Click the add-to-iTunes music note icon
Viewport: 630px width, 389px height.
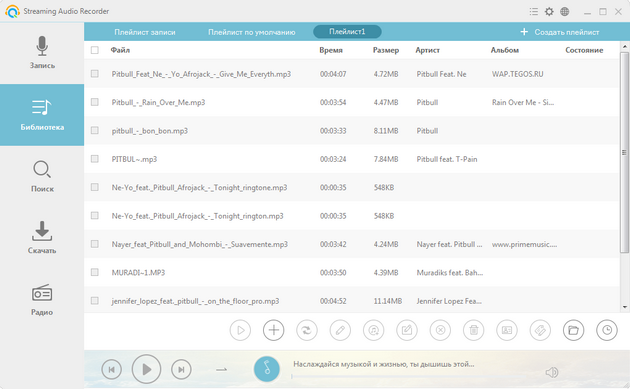point(374,330)
